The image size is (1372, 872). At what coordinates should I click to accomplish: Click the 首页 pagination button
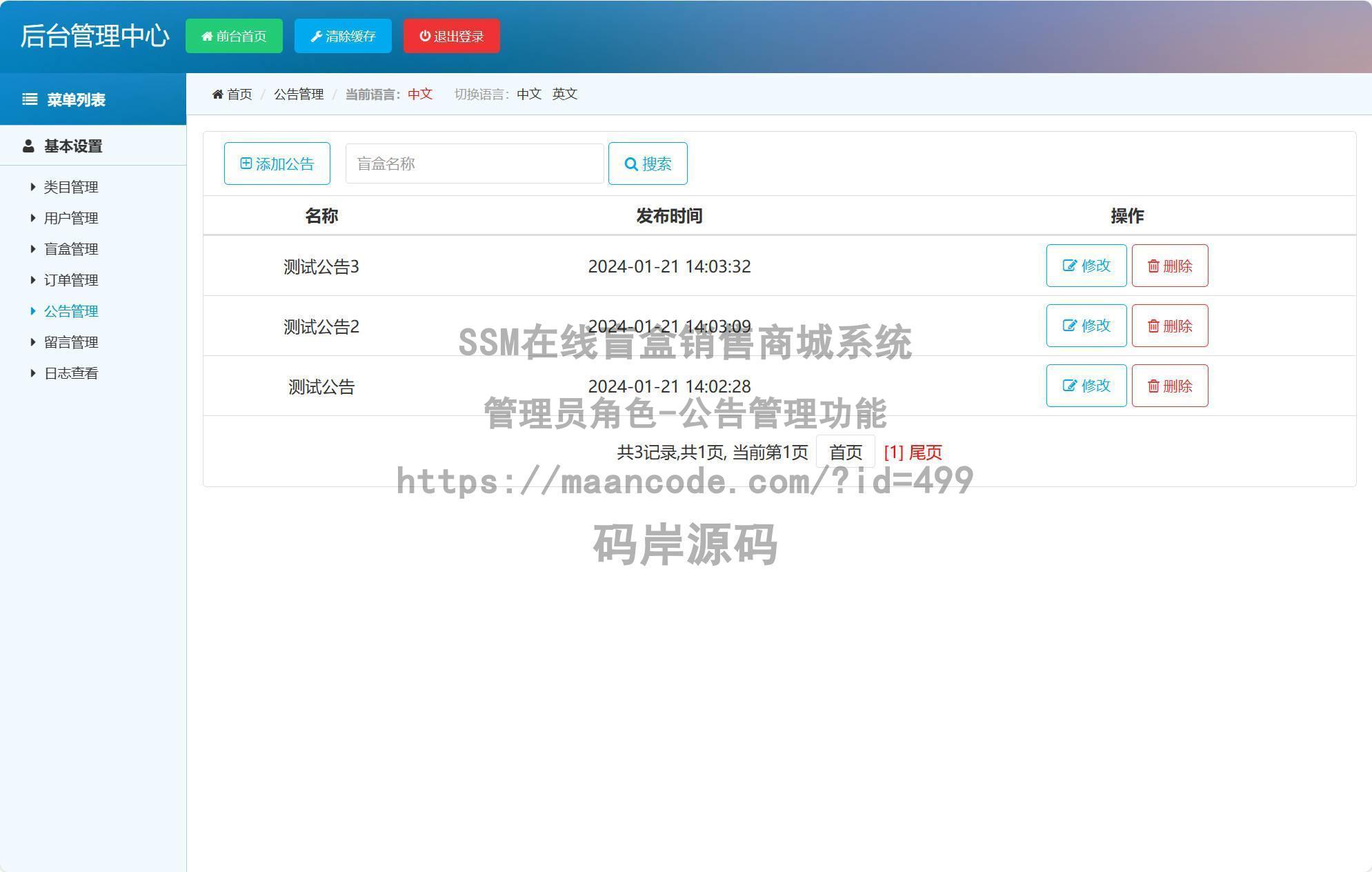click(x=846, y=452)
